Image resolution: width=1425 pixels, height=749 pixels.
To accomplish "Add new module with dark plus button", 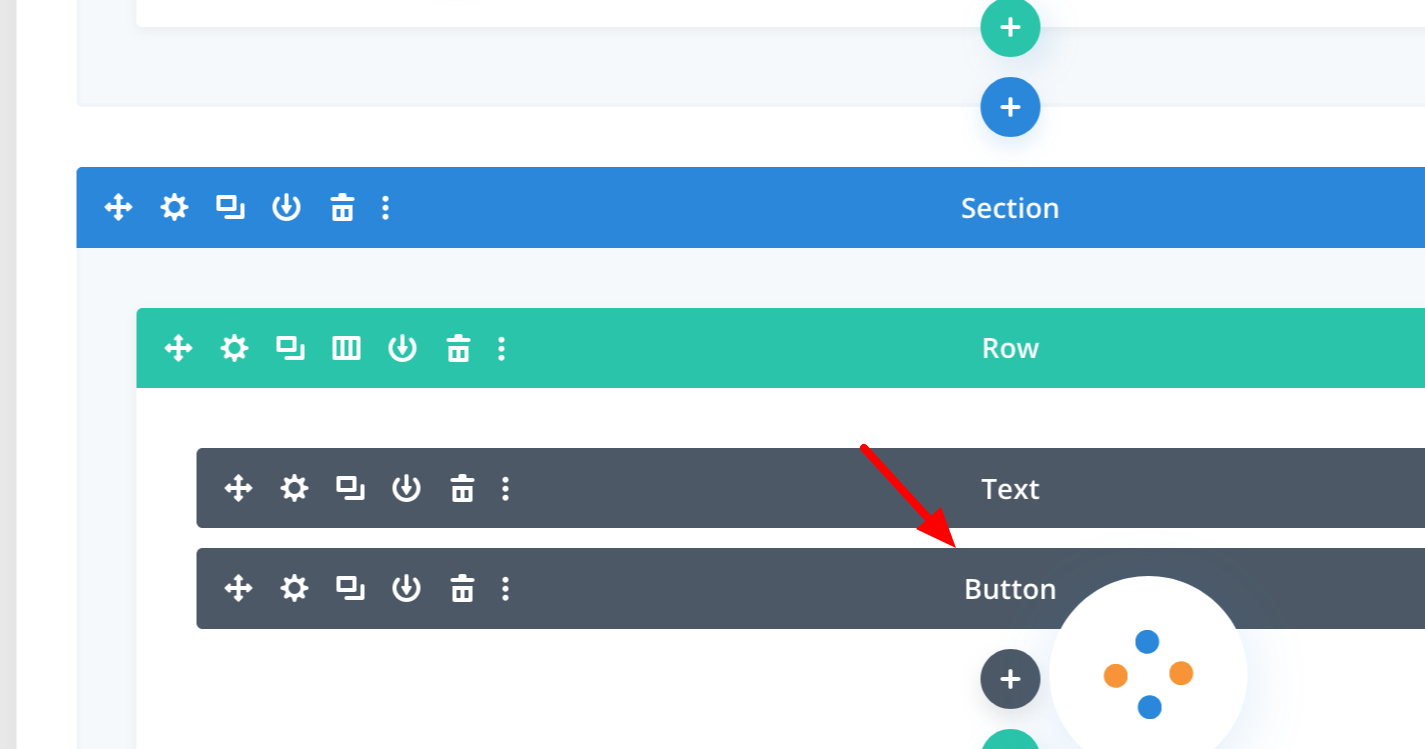I will [x=1010, y=679].
